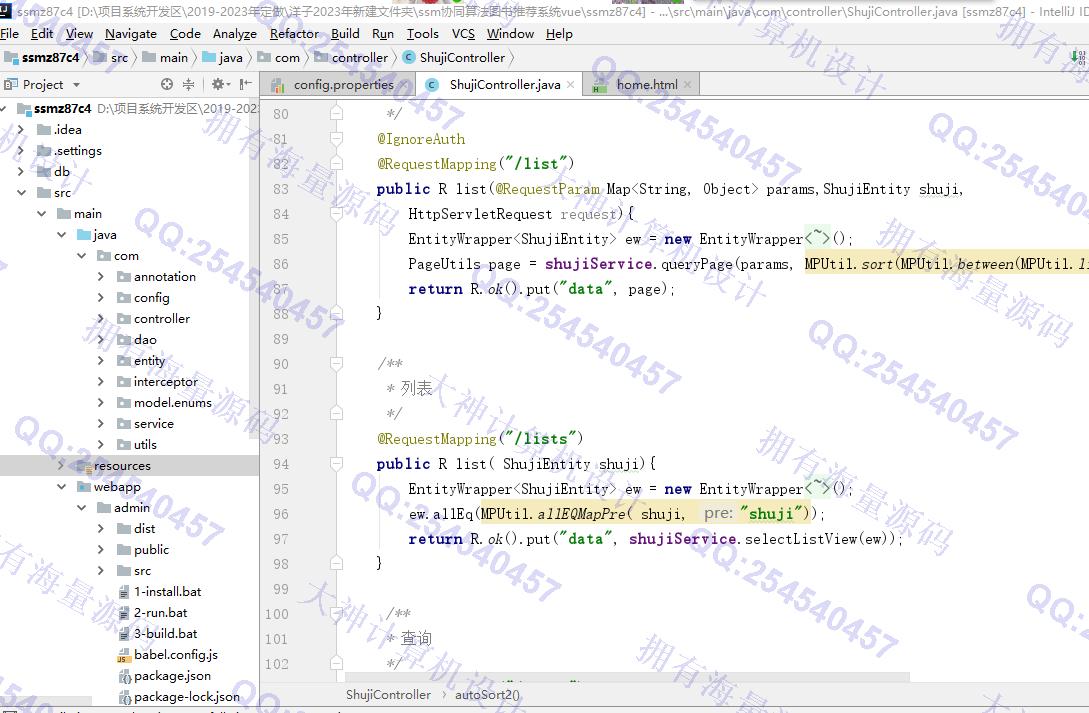Viewport: 1089px width, 713px height.
Task: Open the Run menu
Action: [x=383, y=33]
